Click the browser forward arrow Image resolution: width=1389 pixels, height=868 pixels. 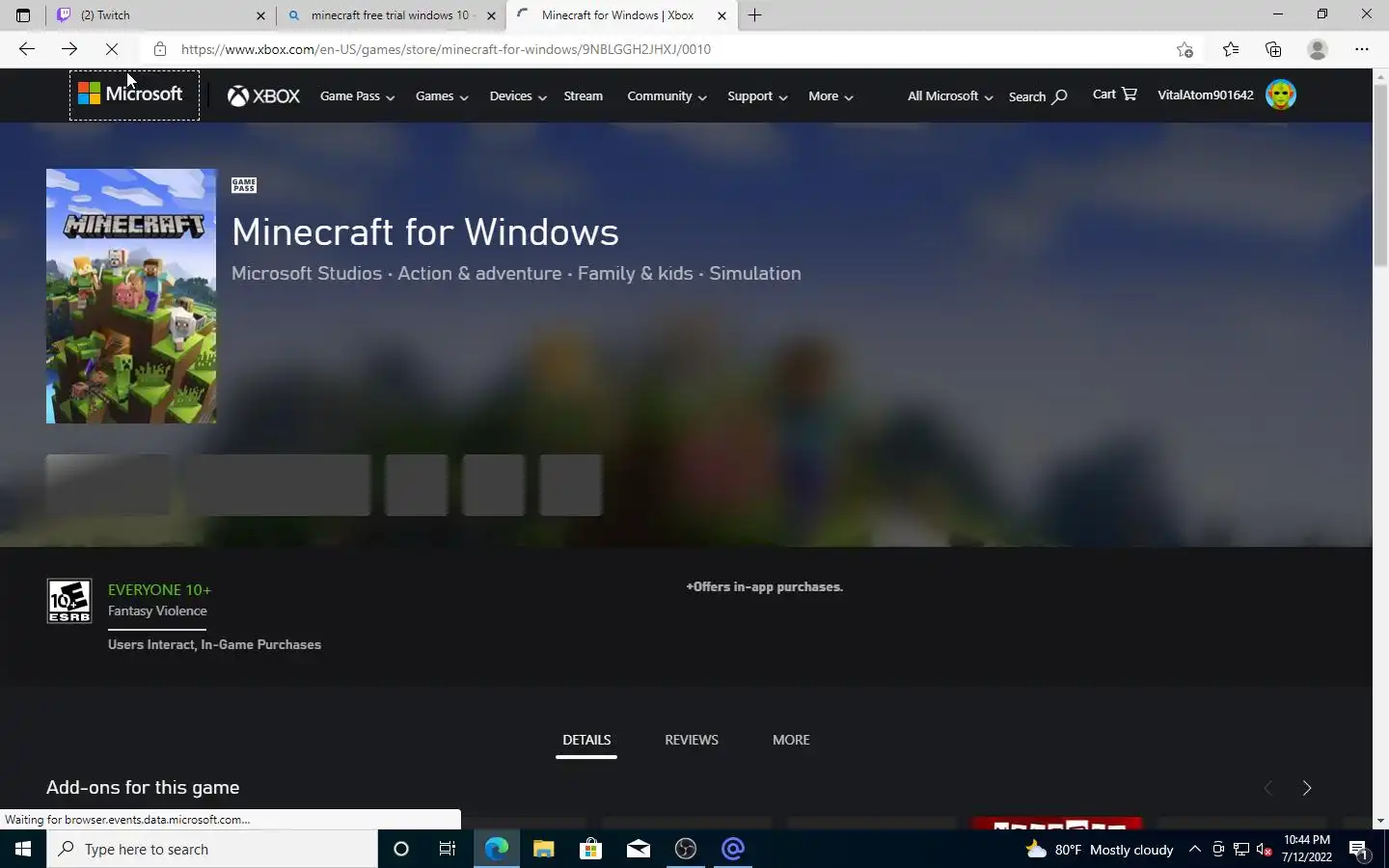[69, 49]
